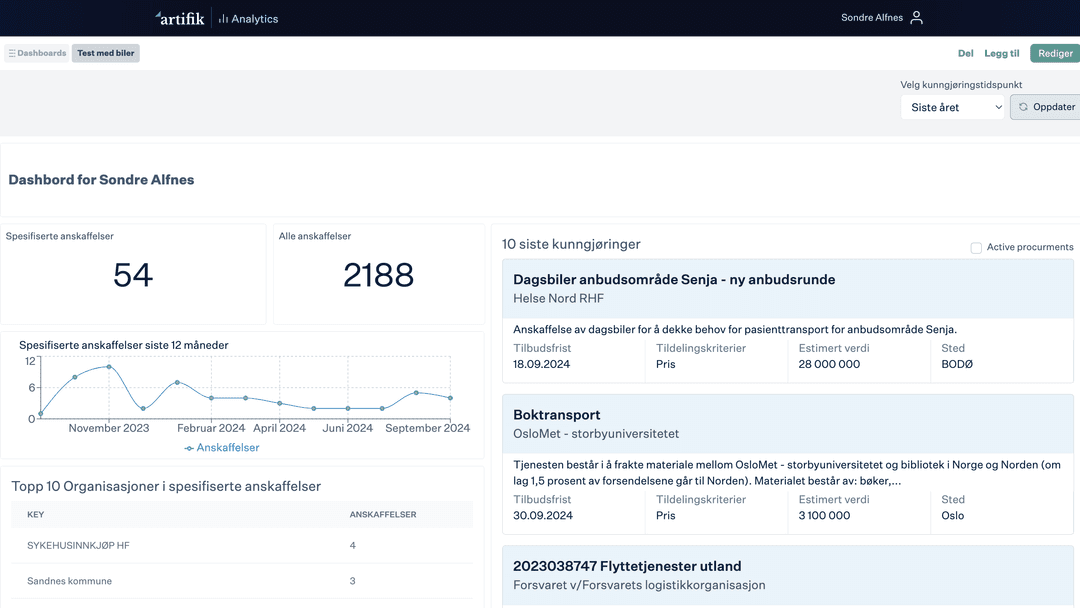The height and width of the screenshot is (608, 1080).
Task: Click the Topp 10 Organisasjoner heading
Action: click(x=166, y=486)
